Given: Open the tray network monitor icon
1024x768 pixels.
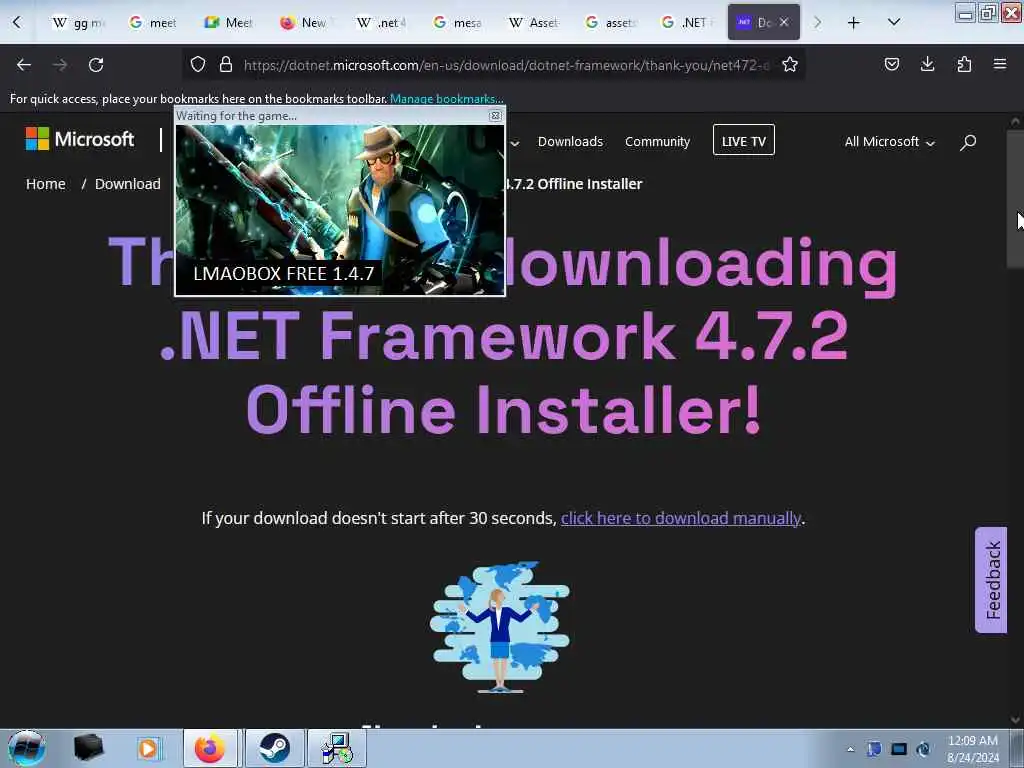Looking at the screenshot, I should tap(899, 749).
